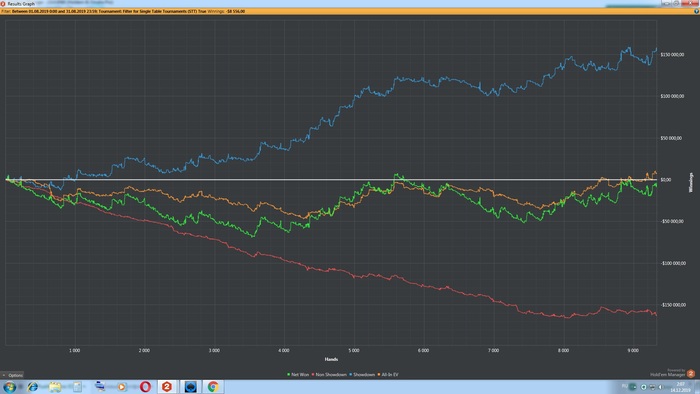Click the -$100 000,00 axis label

[673, 263]
